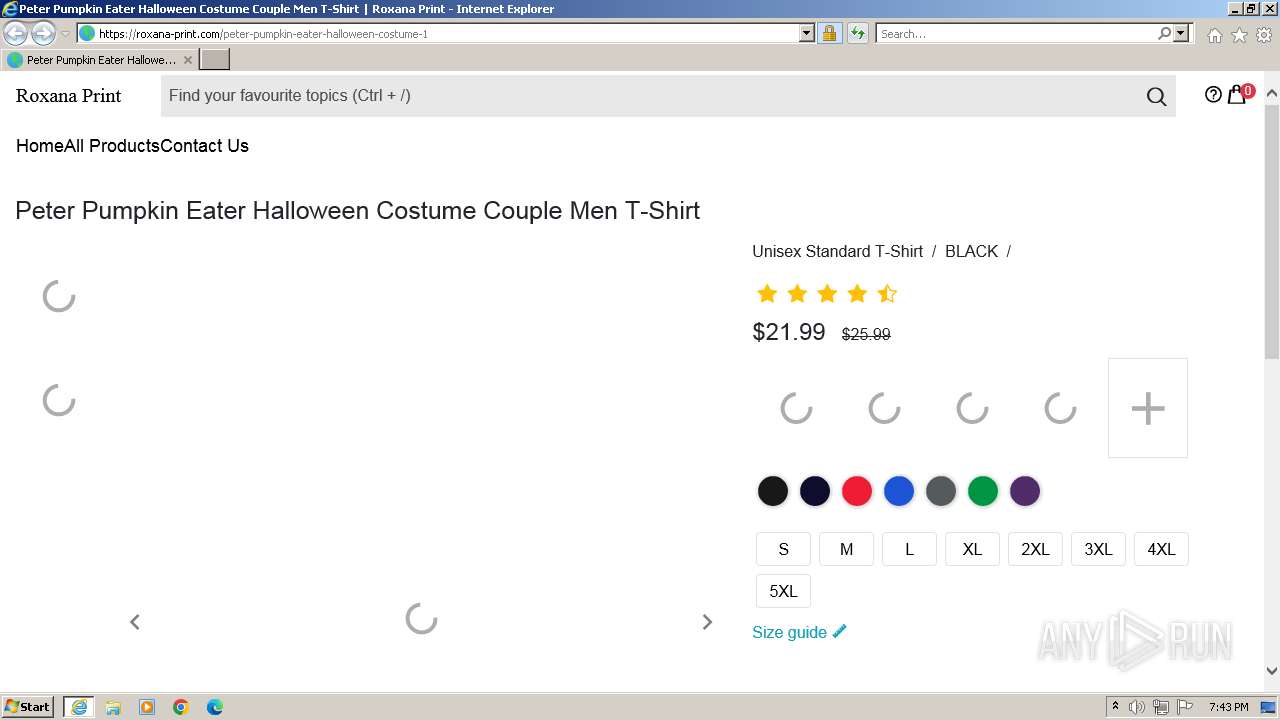Click the Roxana Print logo link
Screen dimensions: 1280x720
(x=68, y=96)
